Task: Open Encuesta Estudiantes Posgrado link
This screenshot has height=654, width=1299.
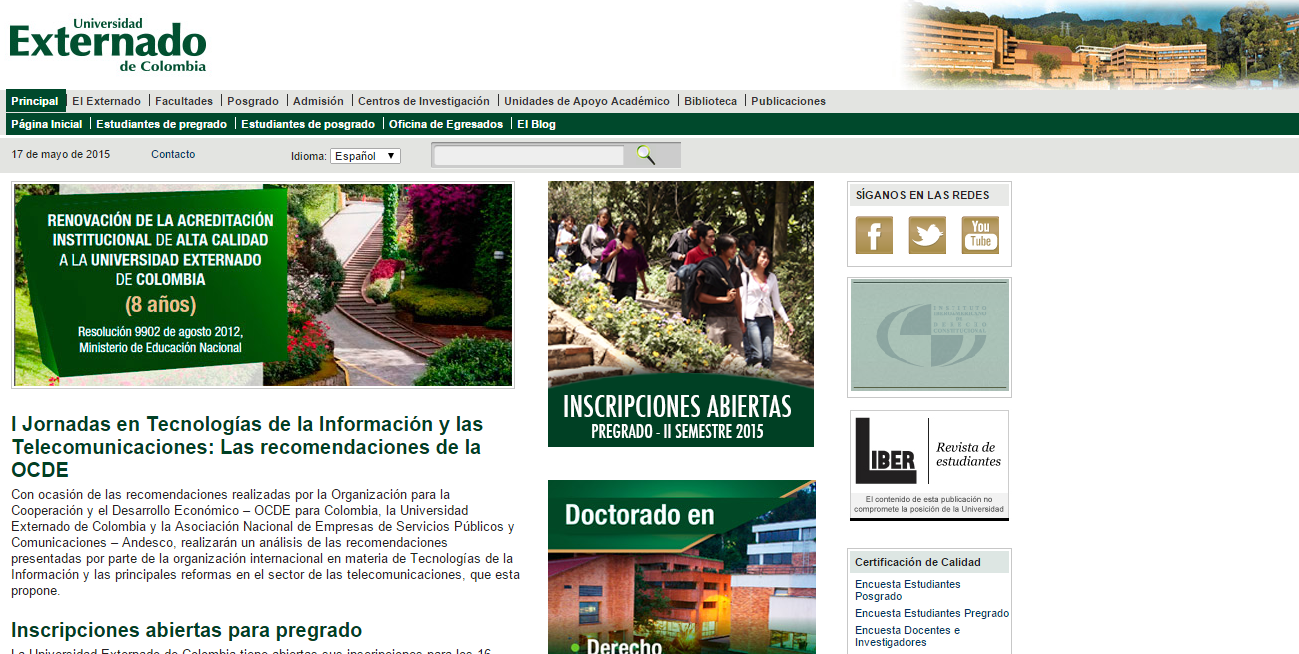Action: (x=907, y=590)
